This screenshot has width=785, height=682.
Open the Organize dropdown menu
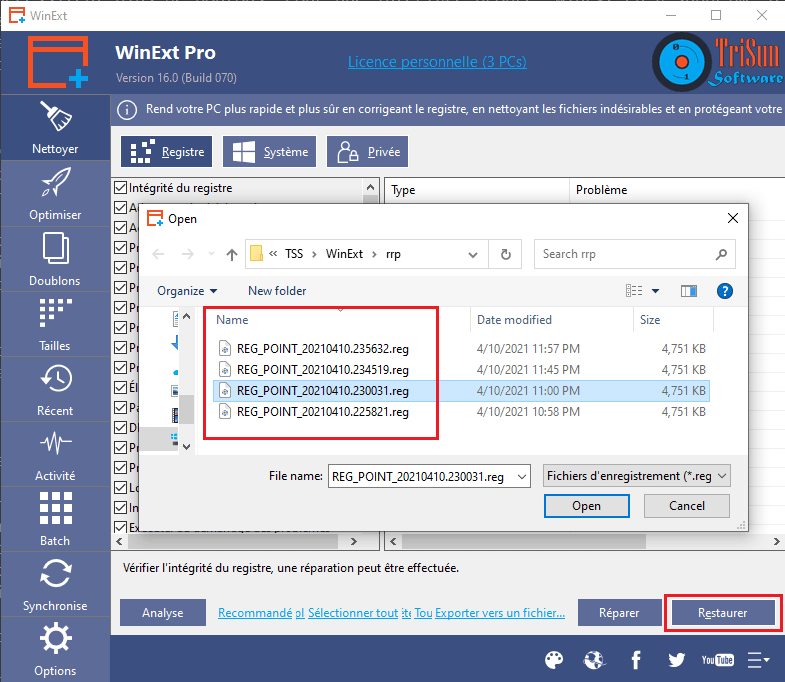tap(187, 291)
